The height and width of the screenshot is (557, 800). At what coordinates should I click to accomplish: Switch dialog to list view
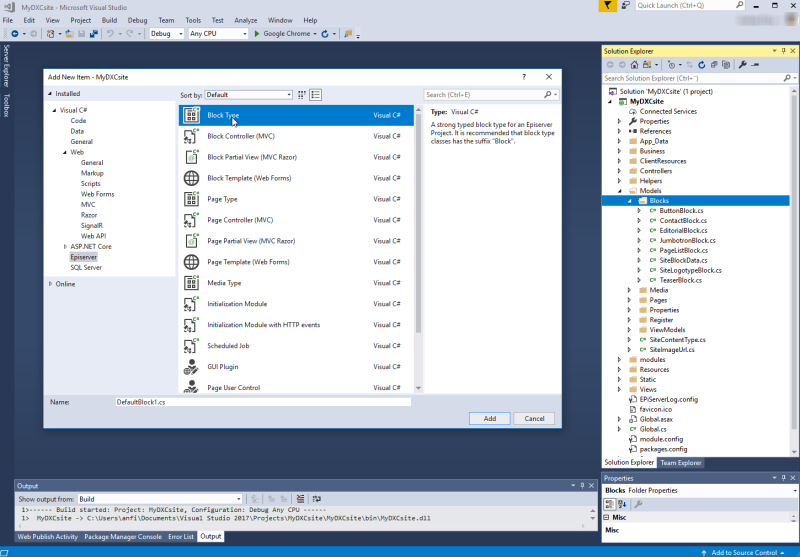tap(316, 95)
